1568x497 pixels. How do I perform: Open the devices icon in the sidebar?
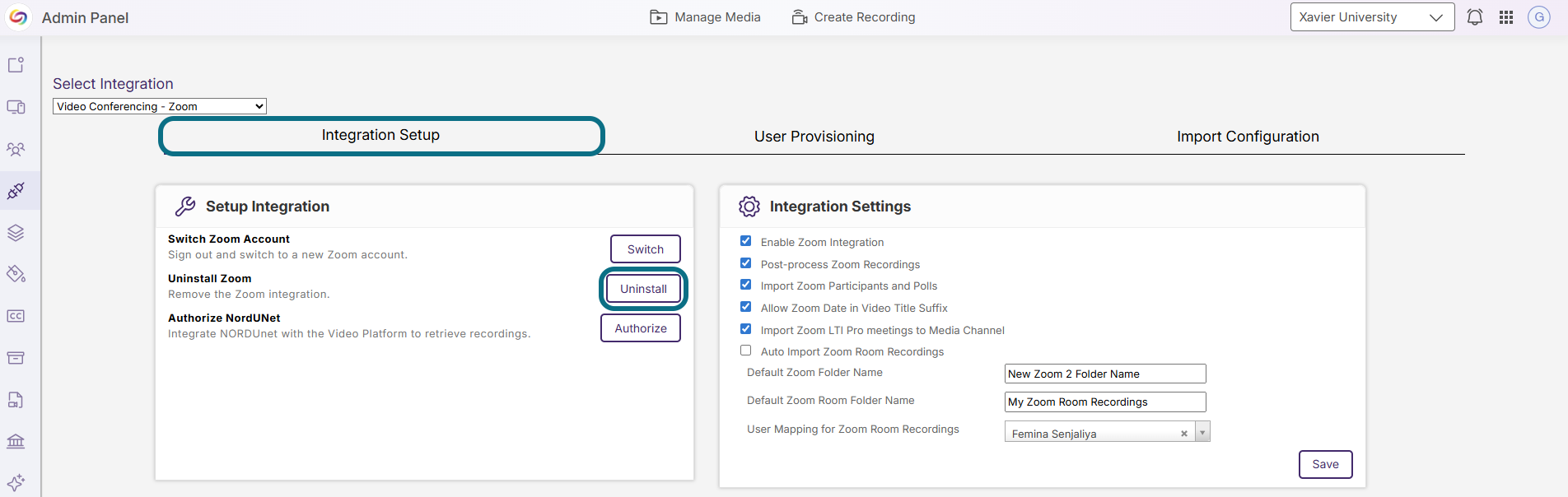[16, 107]
